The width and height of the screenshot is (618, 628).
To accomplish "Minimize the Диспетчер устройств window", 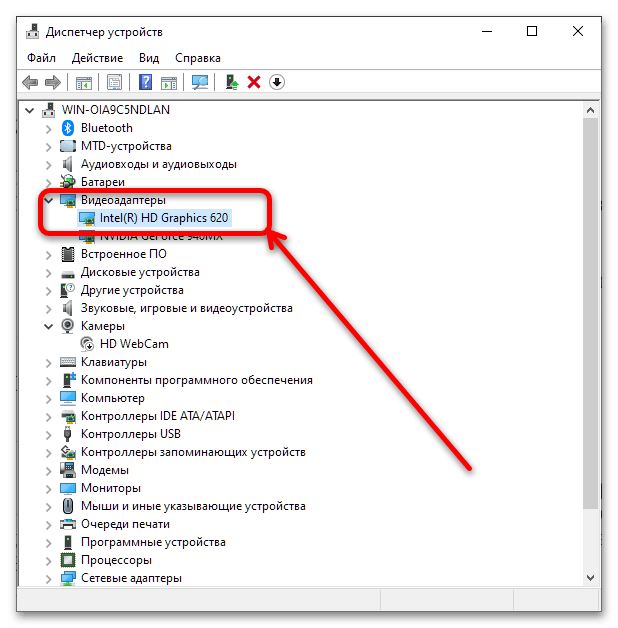I will coord(487,31).
